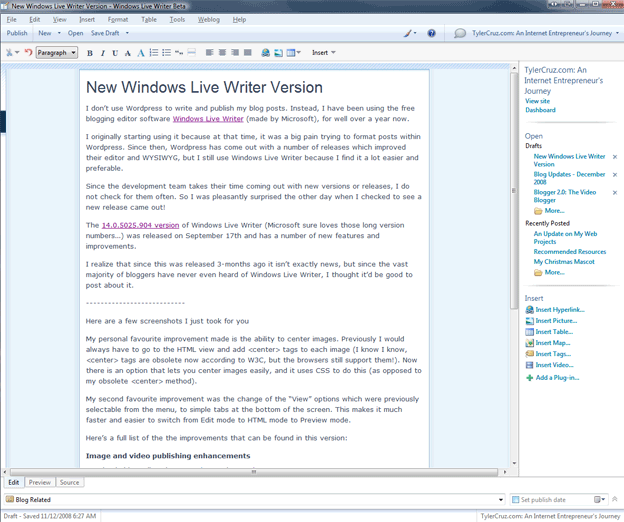Image resolution: width=624 pixels, height=522 pixels.
Task: Undo the last action with red arrow
Action: [28, 53]
